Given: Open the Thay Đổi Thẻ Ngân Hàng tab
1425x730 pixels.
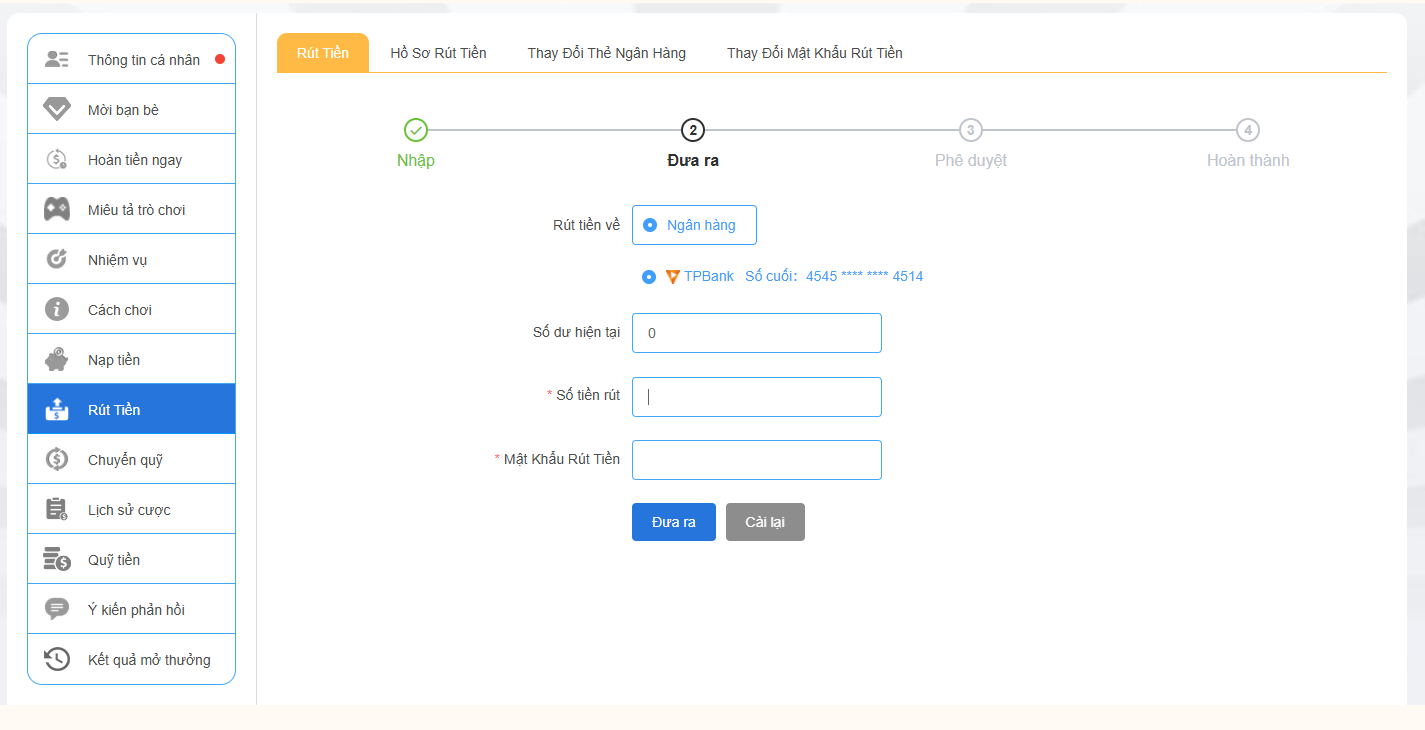Looking at the screenshot, I should (606, 52).
